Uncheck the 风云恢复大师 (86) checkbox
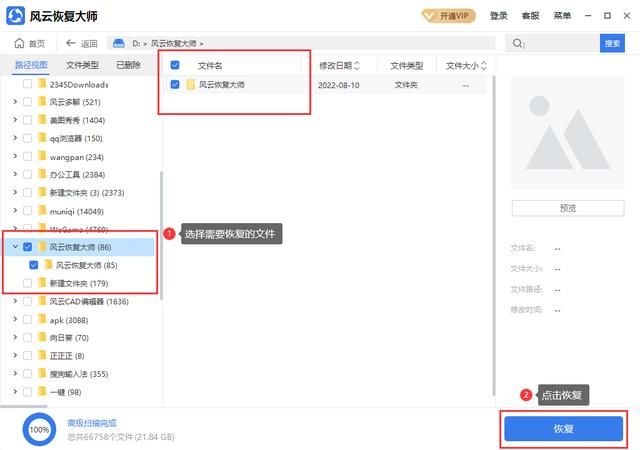 pos(27,247)
